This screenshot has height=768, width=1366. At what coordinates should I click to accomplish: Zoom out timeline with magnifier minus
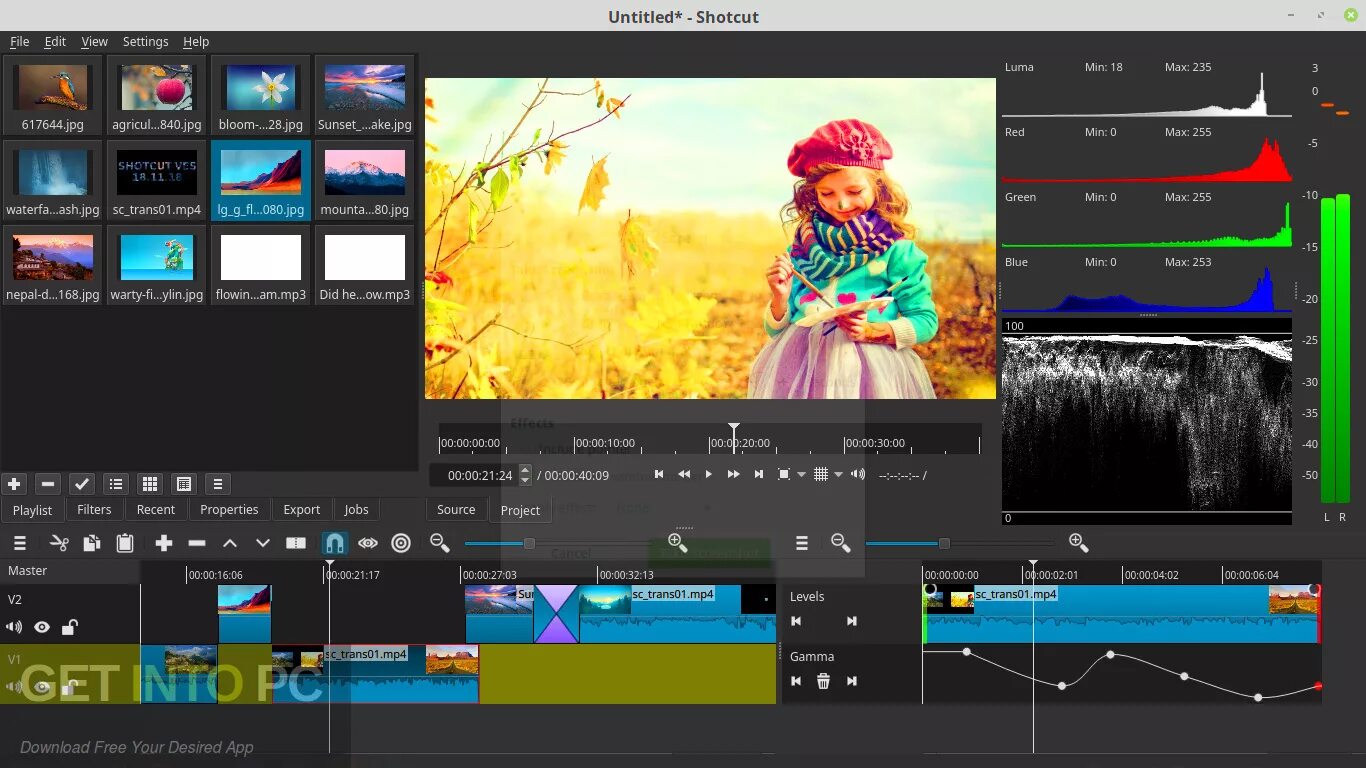coord(439,542)
